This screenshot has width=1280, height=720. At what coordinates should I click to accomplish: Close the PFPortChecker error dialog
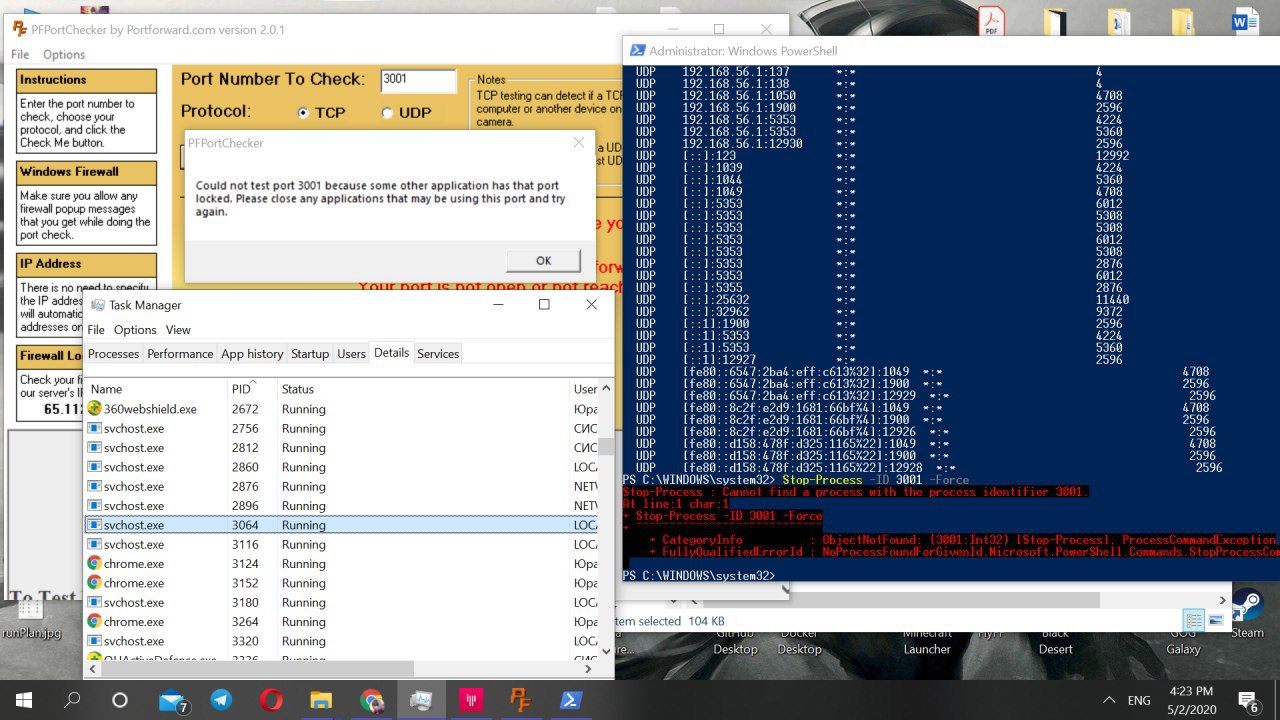578,143
